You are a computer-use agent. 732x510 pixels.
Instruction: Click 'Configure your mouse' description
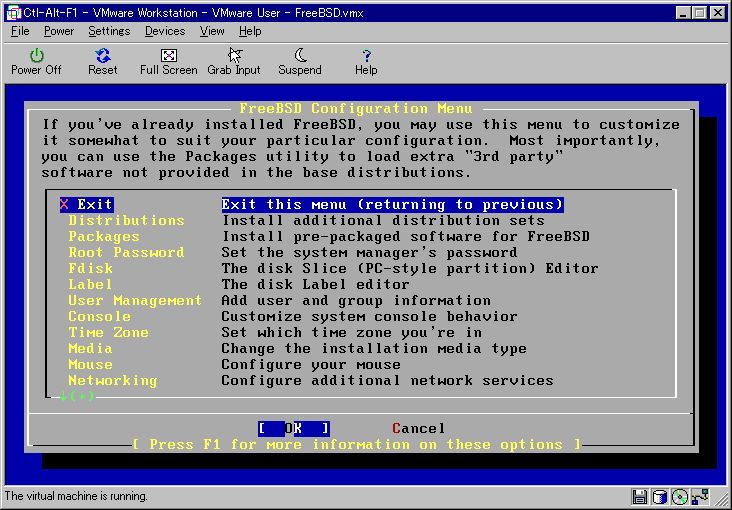pos(310,364)
